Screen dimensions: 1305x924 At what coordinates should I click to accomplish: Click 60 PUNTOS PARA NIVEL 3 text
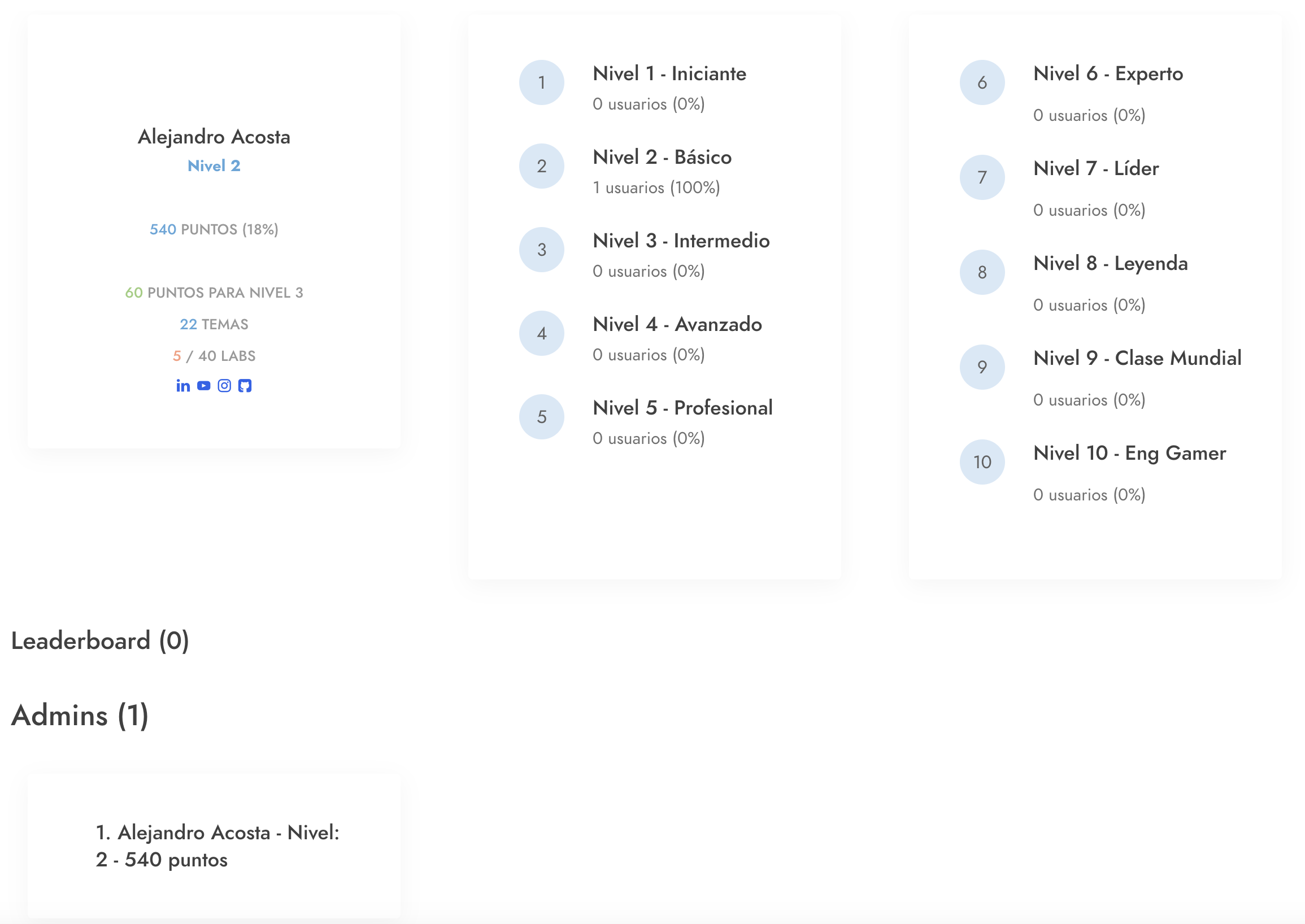click(x=214, y=293)
